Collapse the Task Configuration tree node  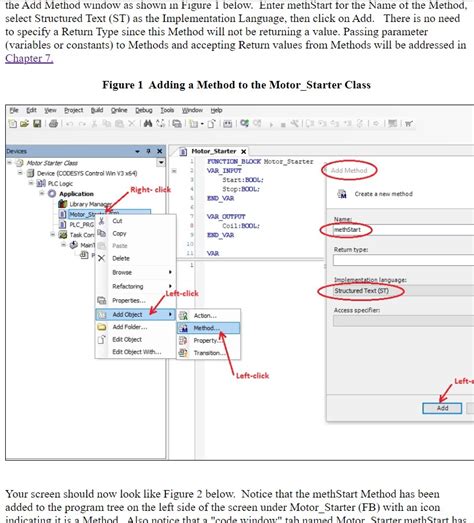coord(52,235)
